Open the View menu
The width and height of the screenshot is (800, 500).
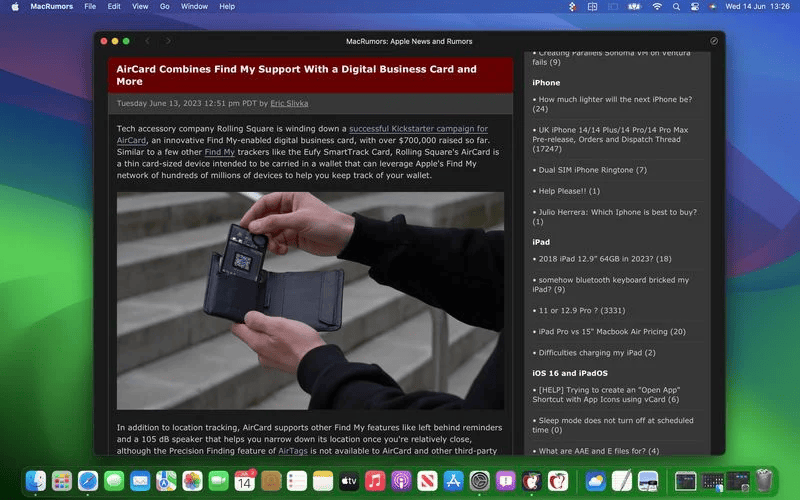pyautogui.click(x=140, y=6)
